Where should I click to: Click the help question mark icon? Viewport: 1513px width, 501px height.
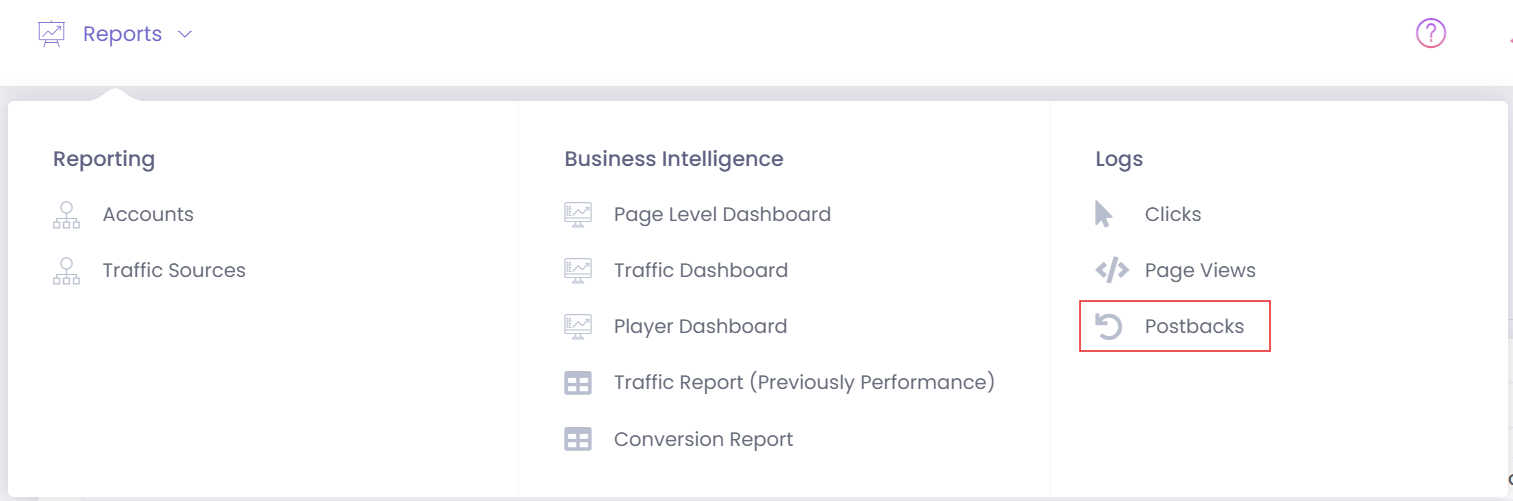pos(1431,33)
